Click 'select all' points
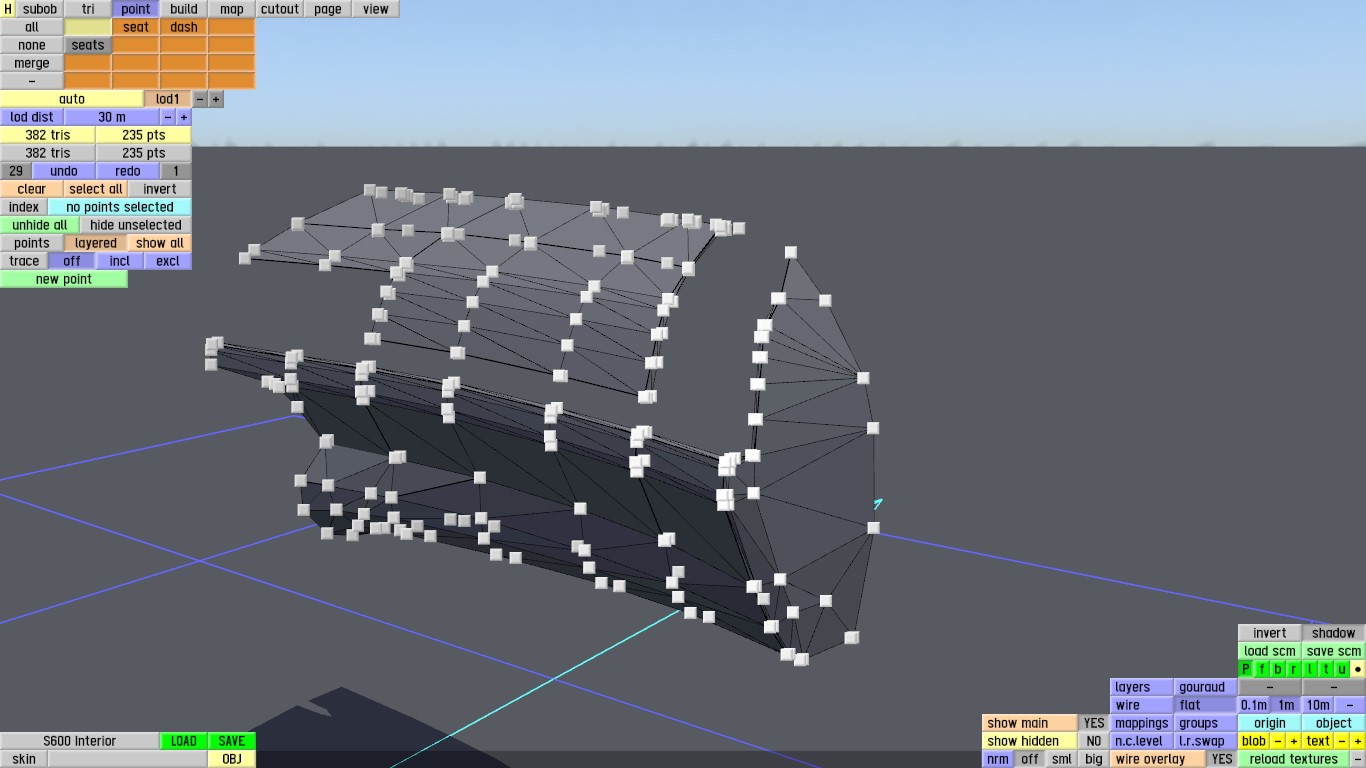This screenshot has width=1366, height=768. click(x=96, y=189)
